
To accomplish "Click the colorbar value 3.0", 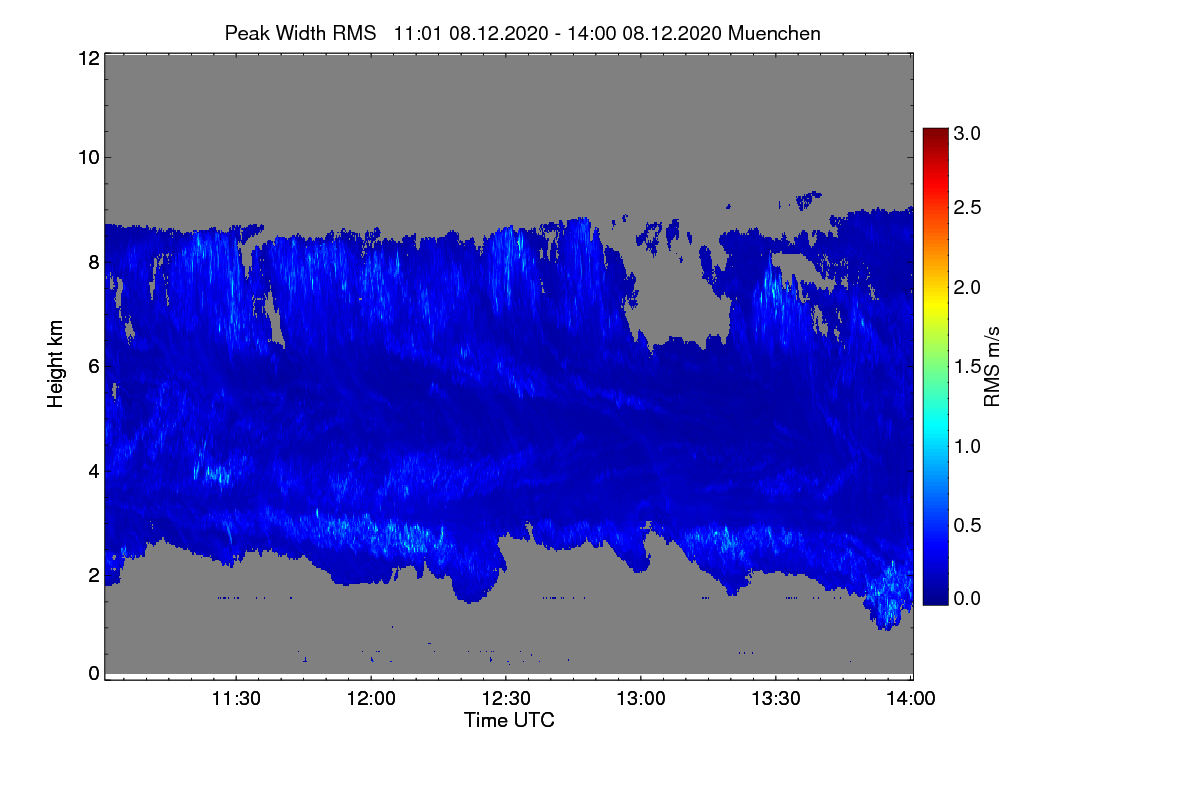I will click(968, 133).
